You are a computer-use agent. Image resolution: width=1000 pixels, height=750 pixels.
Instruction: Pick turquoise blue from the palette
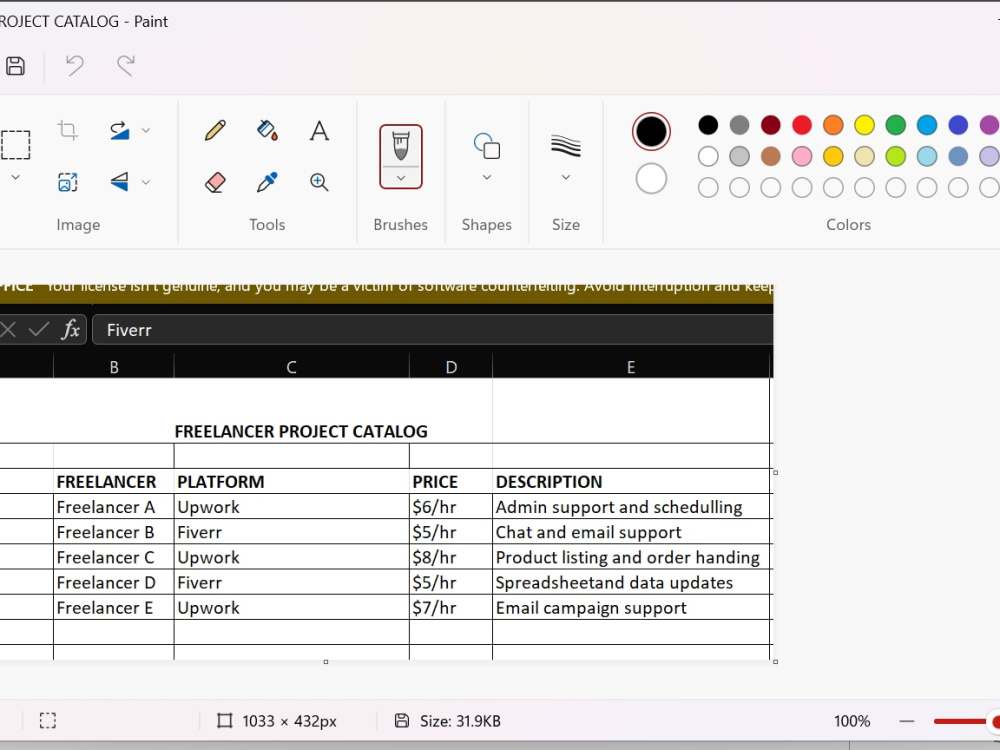927,125
